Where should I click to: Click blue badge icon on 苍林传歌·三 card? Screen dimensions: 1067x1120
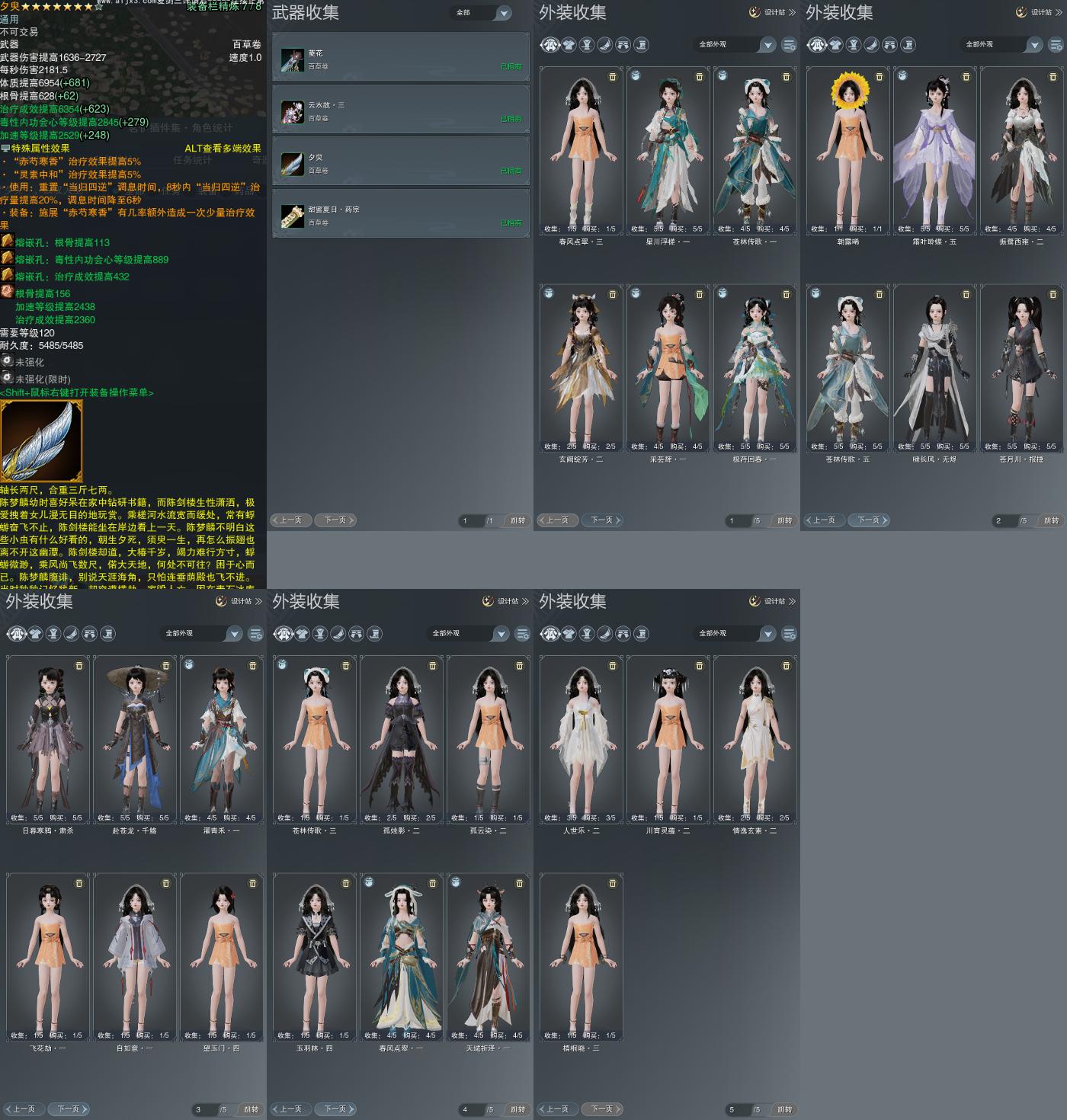[282, 665]
